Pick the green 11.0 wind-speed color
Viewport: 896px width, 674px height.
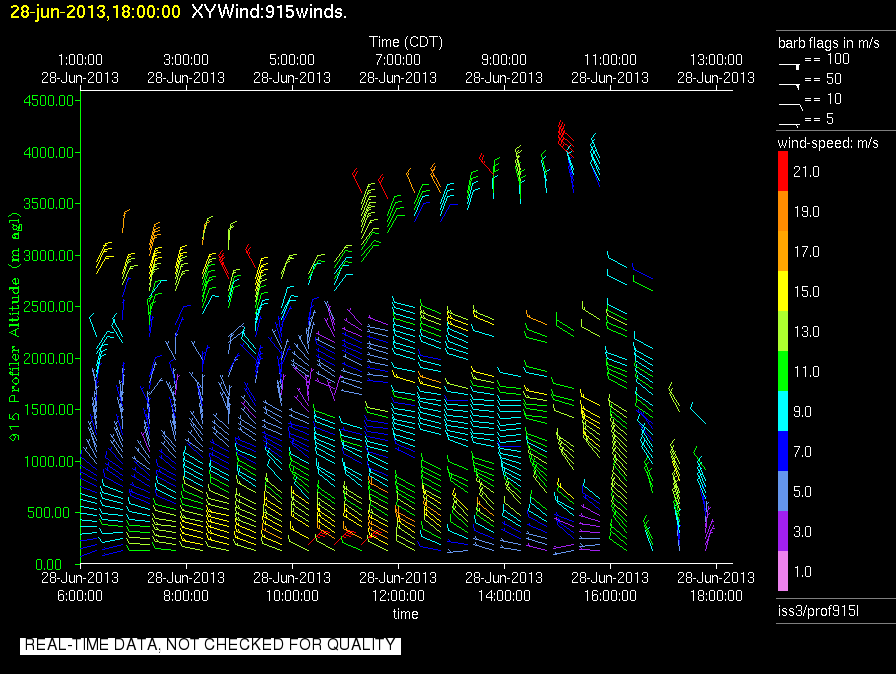pyautogui.click(x=783, y=370)
